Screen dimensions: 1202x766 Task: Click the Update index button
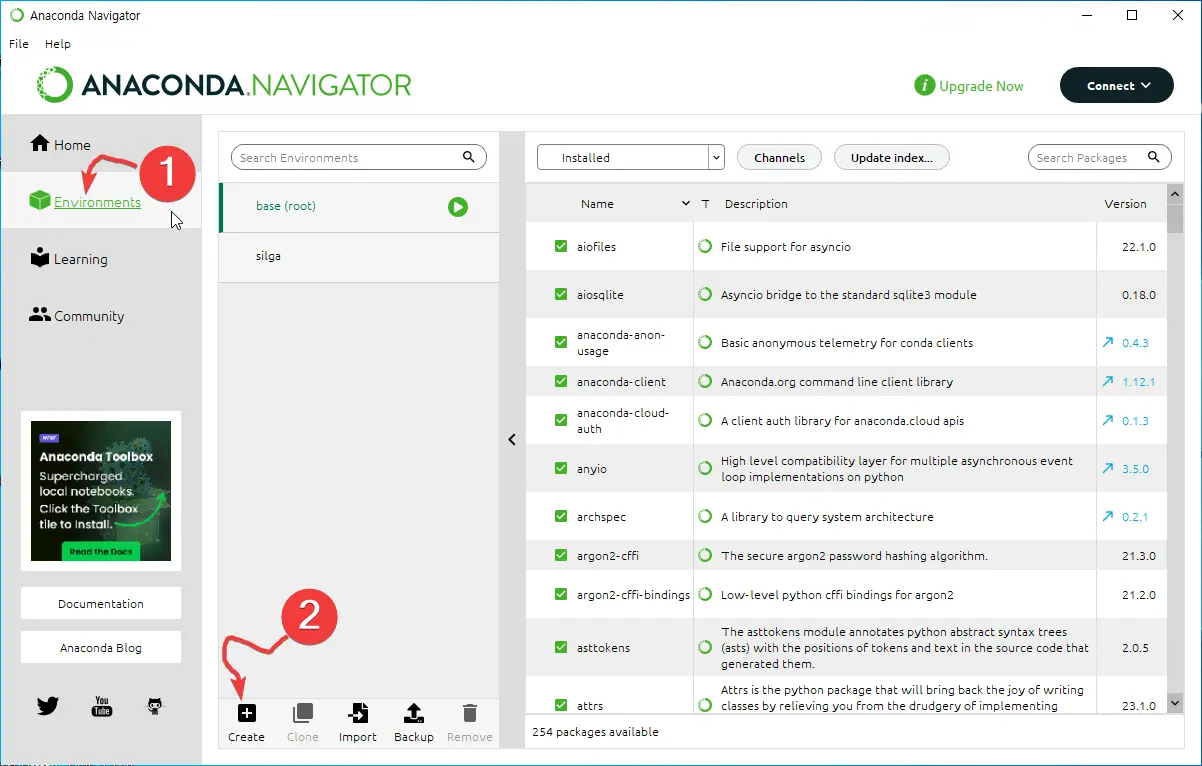pyautogui.click(x=891, y=157)
